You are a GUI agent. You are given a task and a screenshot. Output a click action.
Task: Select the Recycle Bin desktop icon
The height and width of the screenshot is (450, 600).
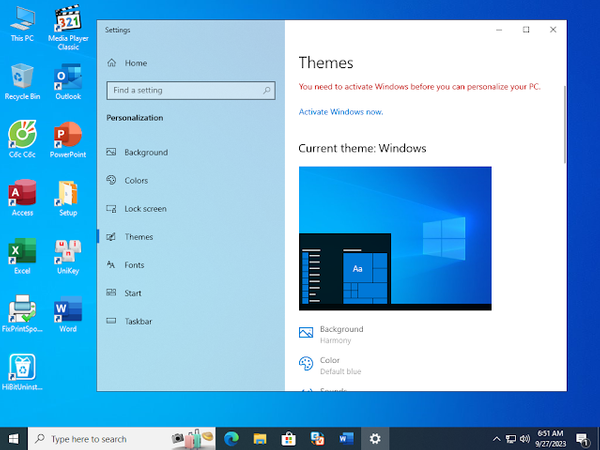tap(22, 82)
